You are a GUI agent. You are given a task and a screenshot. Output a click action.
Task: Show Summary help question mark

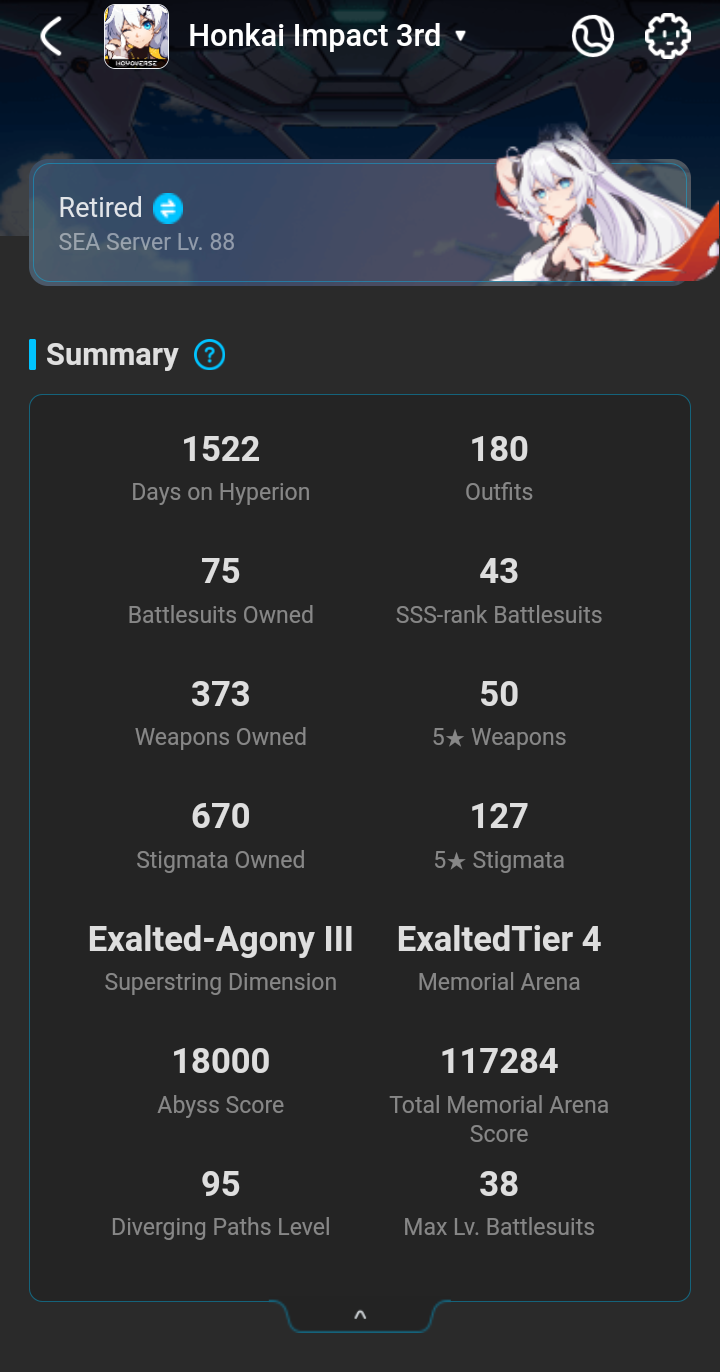(x=210, y=355)
